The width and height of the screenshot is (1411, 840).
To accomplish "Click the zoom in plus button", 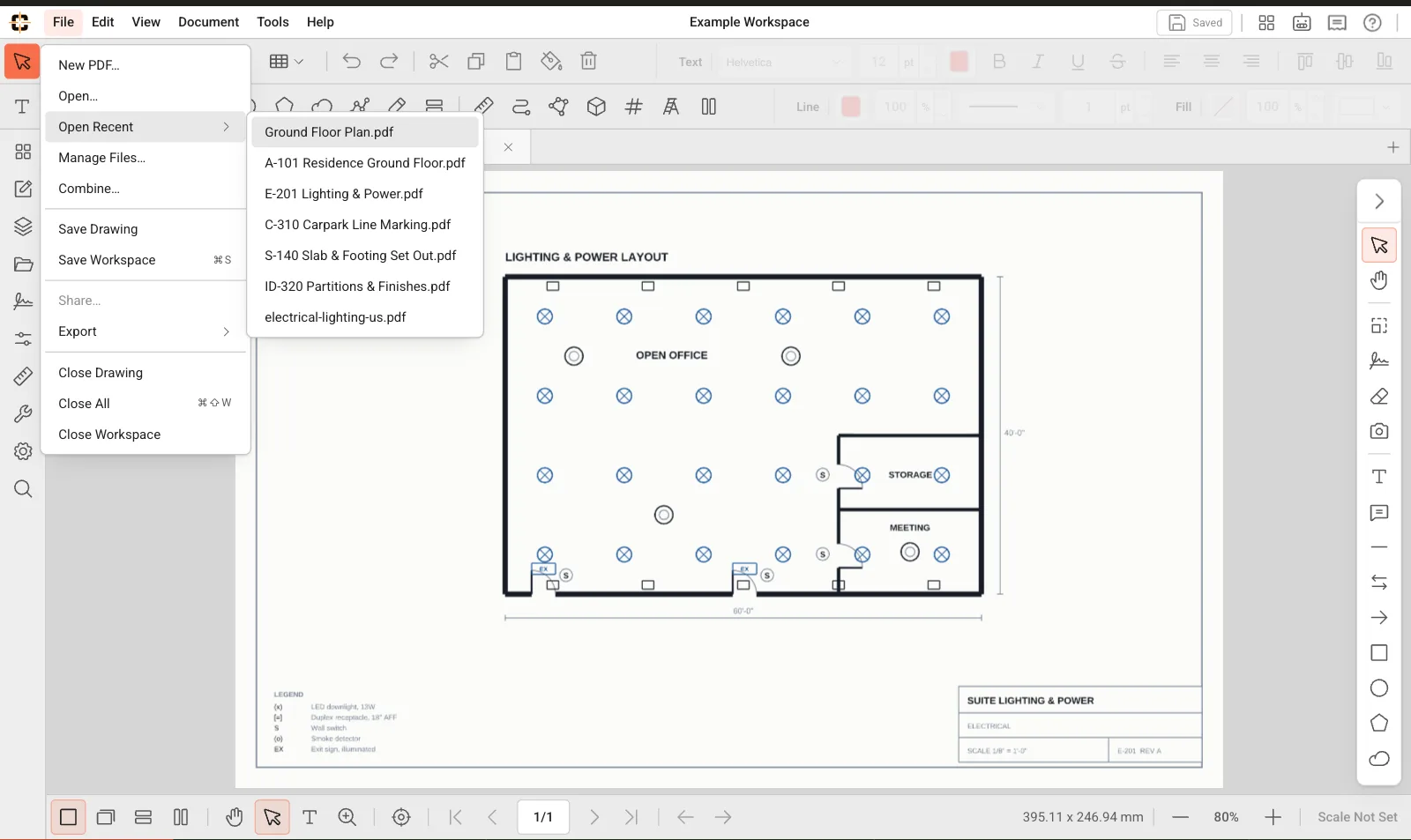I will [1273, 817].
